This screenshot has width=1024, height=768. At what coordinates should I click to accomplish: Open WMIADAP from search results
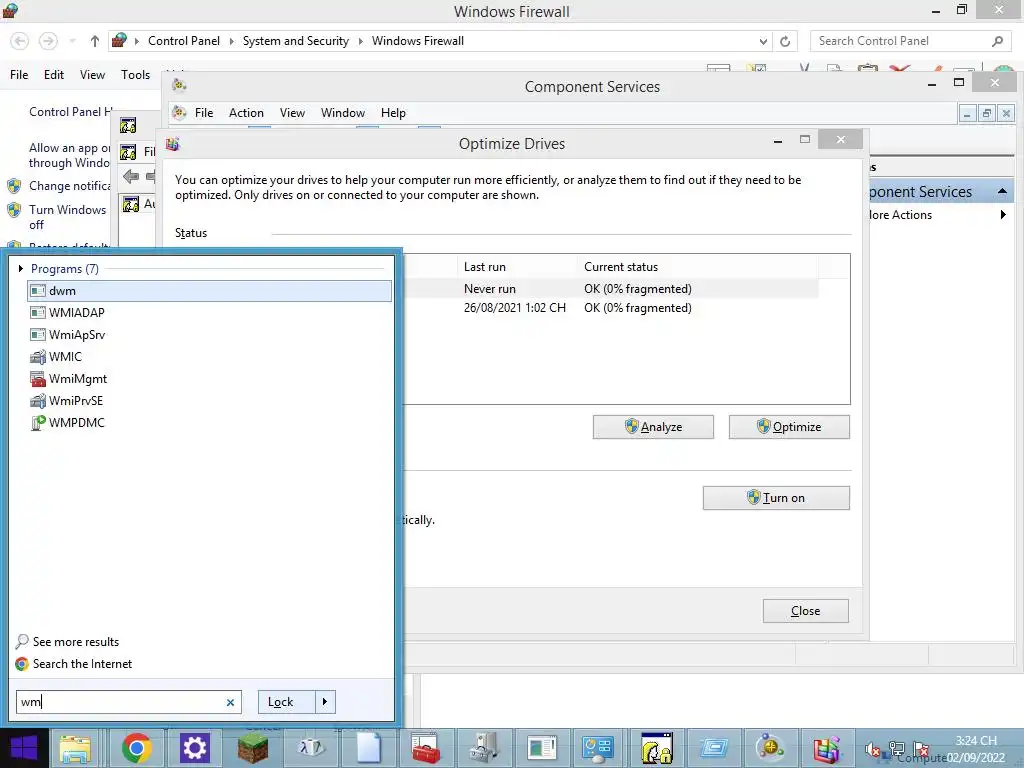pyautogui.click(x=209, y=313)
